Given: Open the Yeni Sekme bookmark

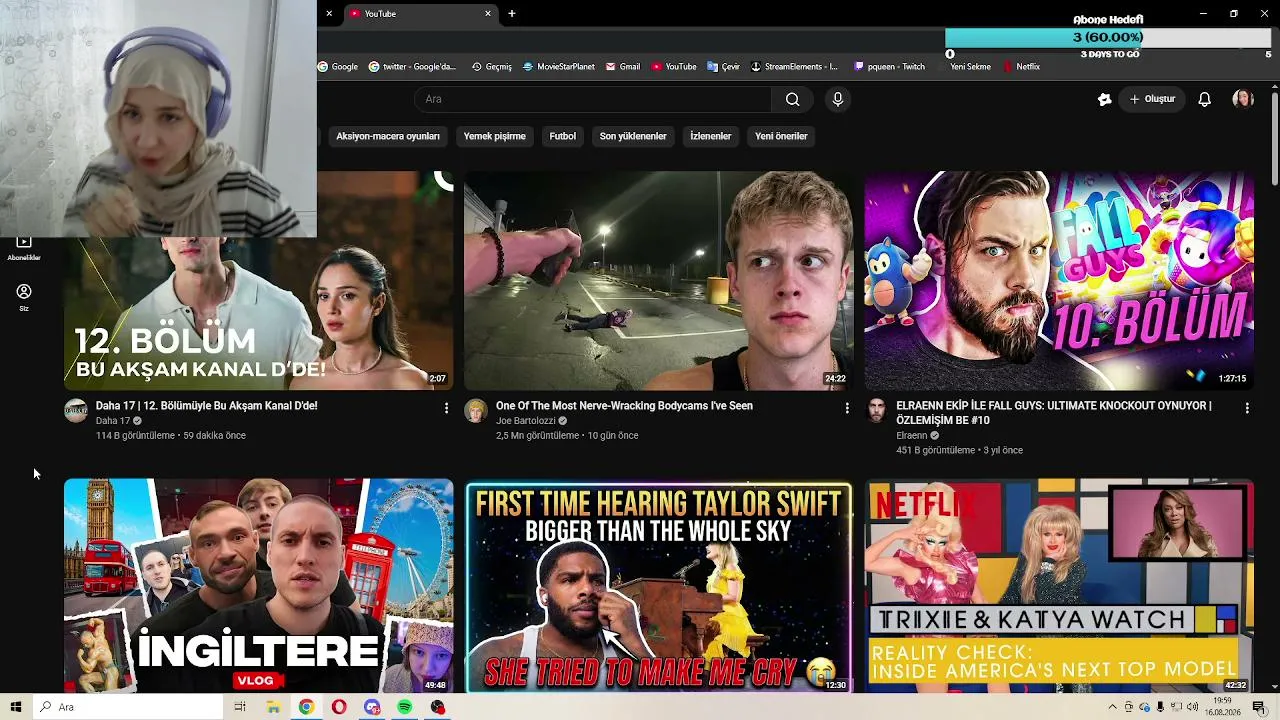Looking at the screenshot, I should 970,67.
